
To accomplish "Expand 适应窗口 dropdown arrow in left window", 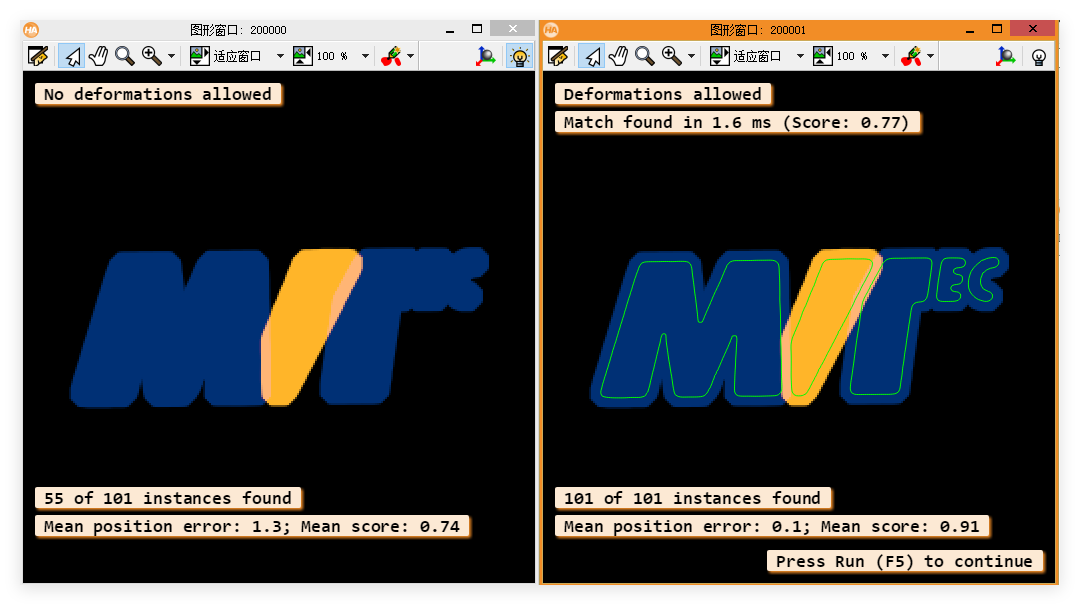I will [280, 56].
